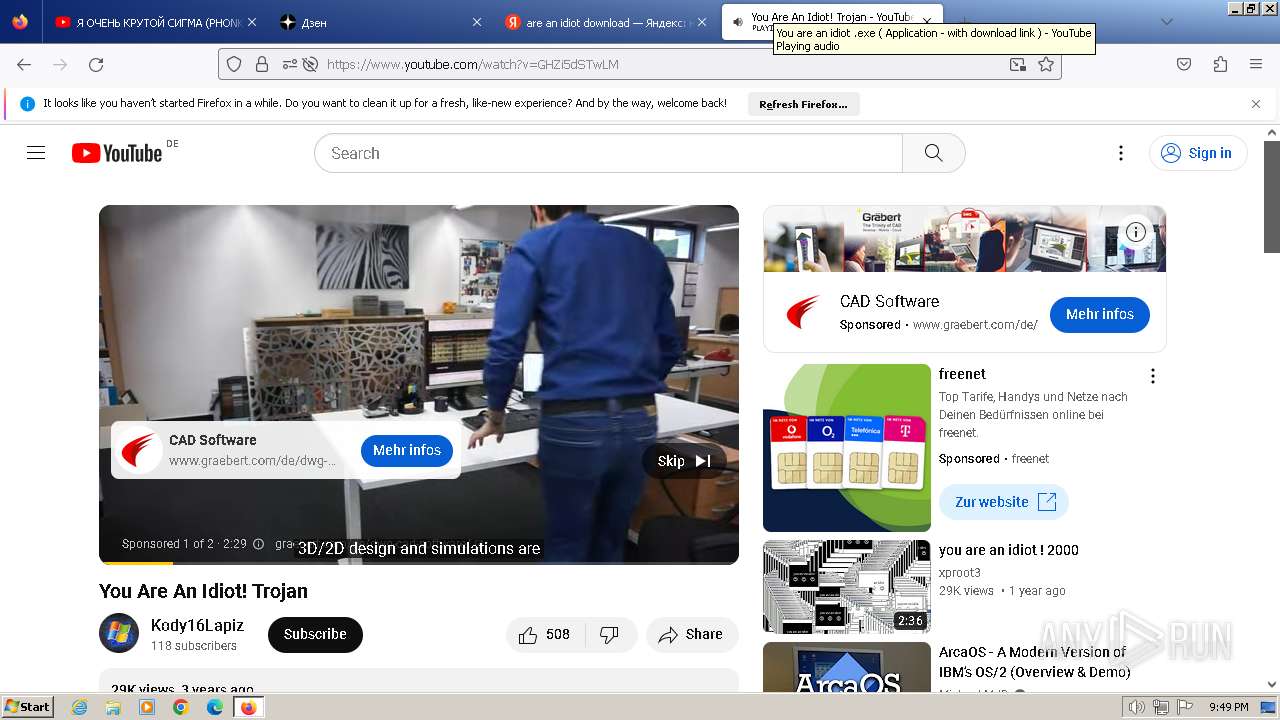1280x720 pixels.
Task: Click www.graebert.com/de/ sponsored link
Action: (975, 325)
